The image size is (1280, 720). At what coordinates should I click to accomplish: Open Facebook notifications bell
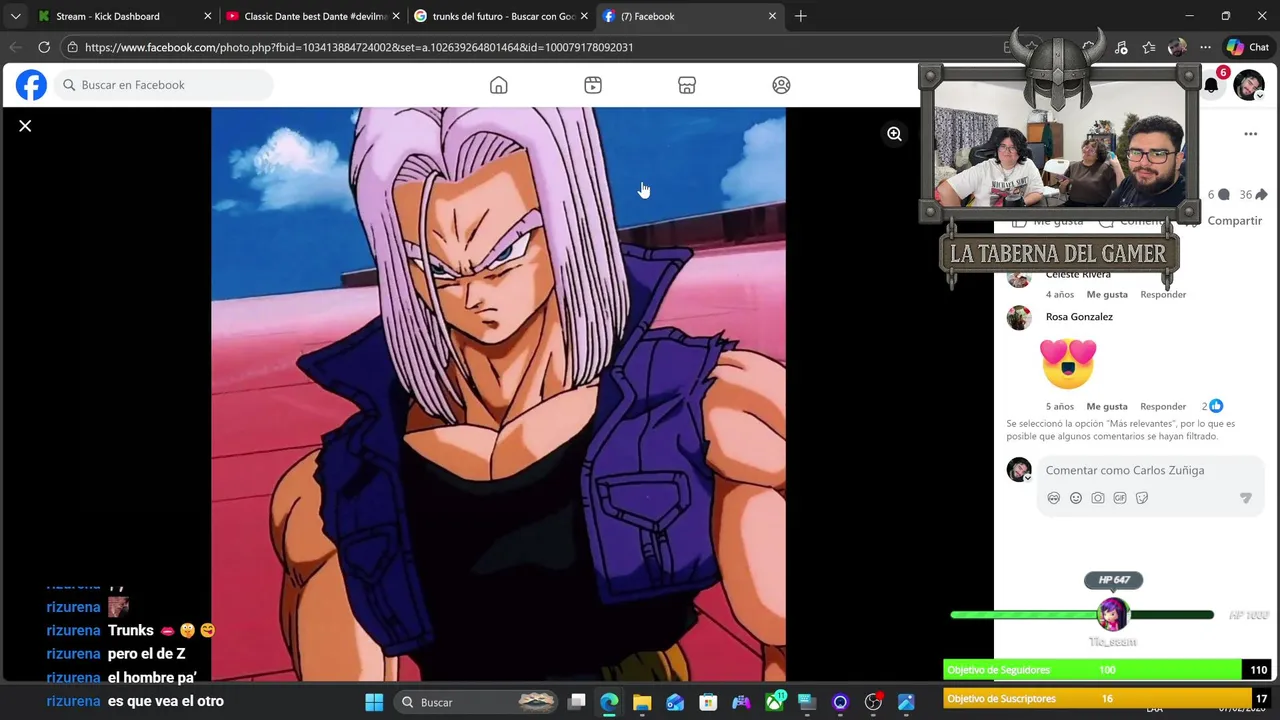1212,85
